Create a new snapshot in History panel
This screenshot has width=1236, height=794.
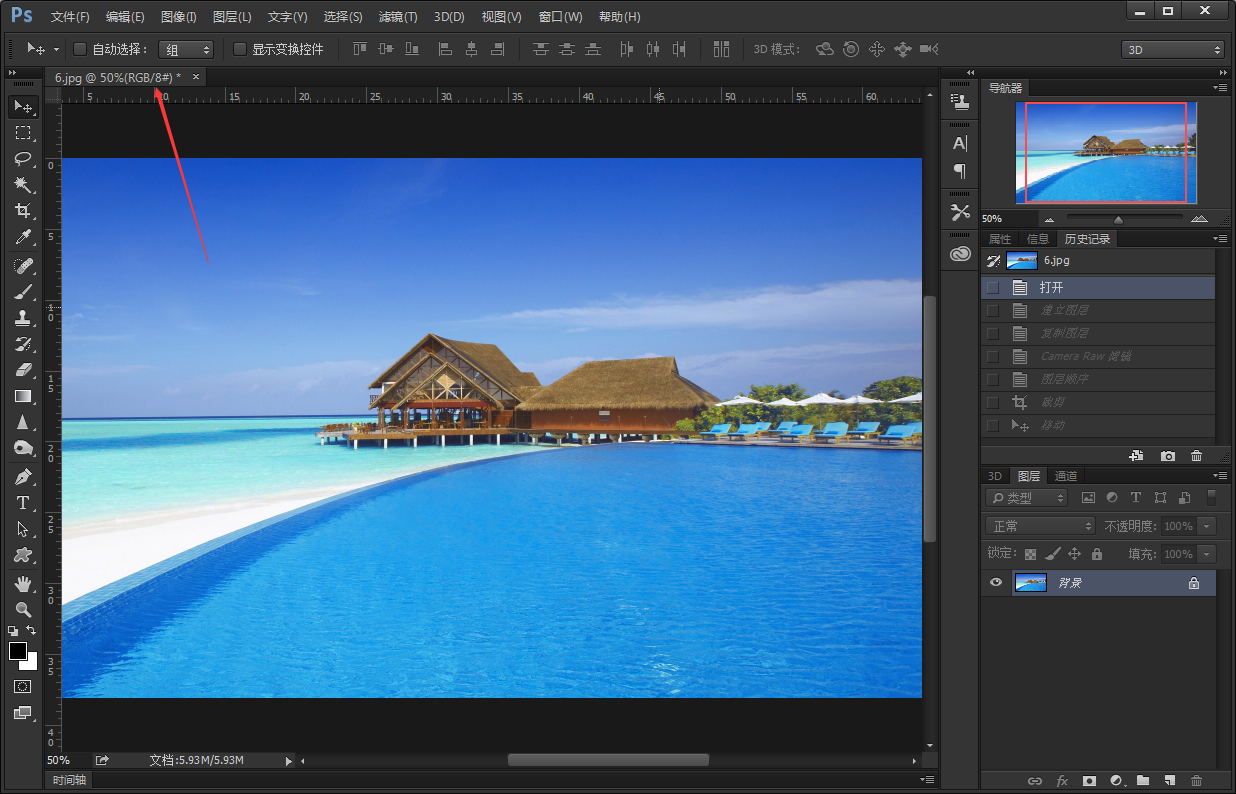tap(1167, 456)
